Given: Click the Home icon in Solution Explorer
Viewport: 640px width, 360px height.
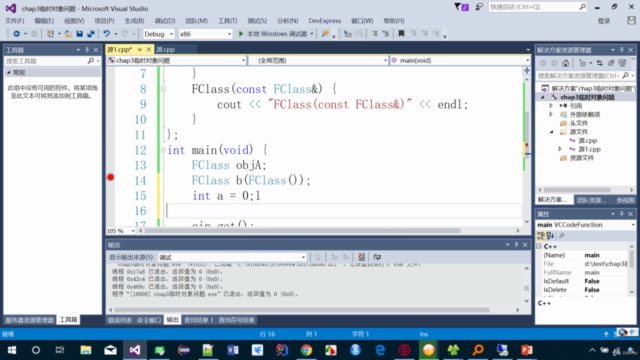Looking at the screenshot, I should click(x=565, y=63).
